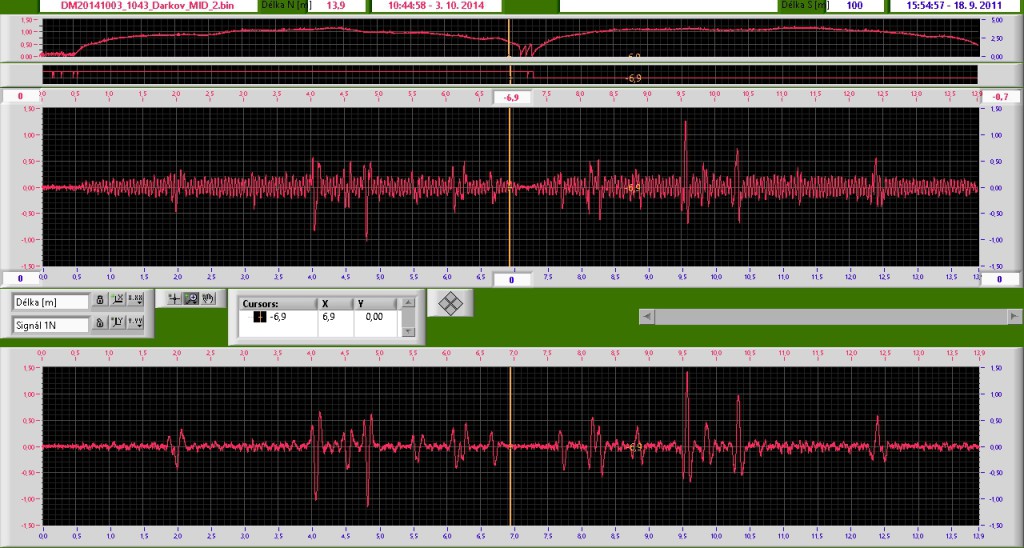Click the orange cursor line in the middle graph
Screen dimensions: 1024x548
point(509,187)
